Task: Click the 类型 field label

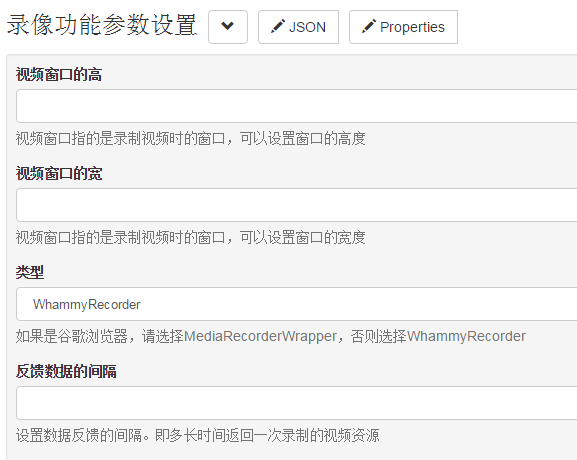Action: (x=30, y=273)
